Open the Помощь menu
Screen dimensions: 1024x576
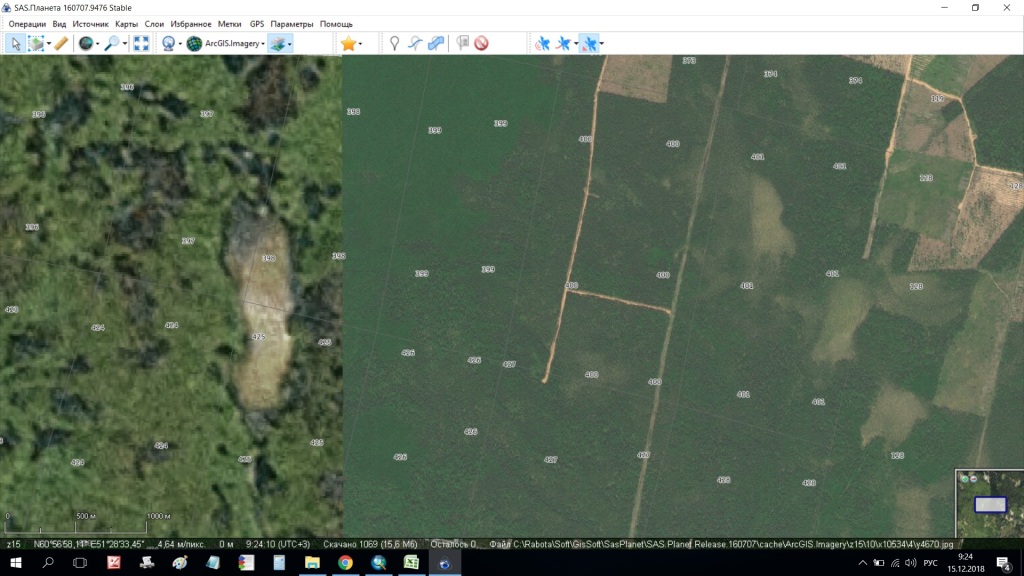click(336, 23)
